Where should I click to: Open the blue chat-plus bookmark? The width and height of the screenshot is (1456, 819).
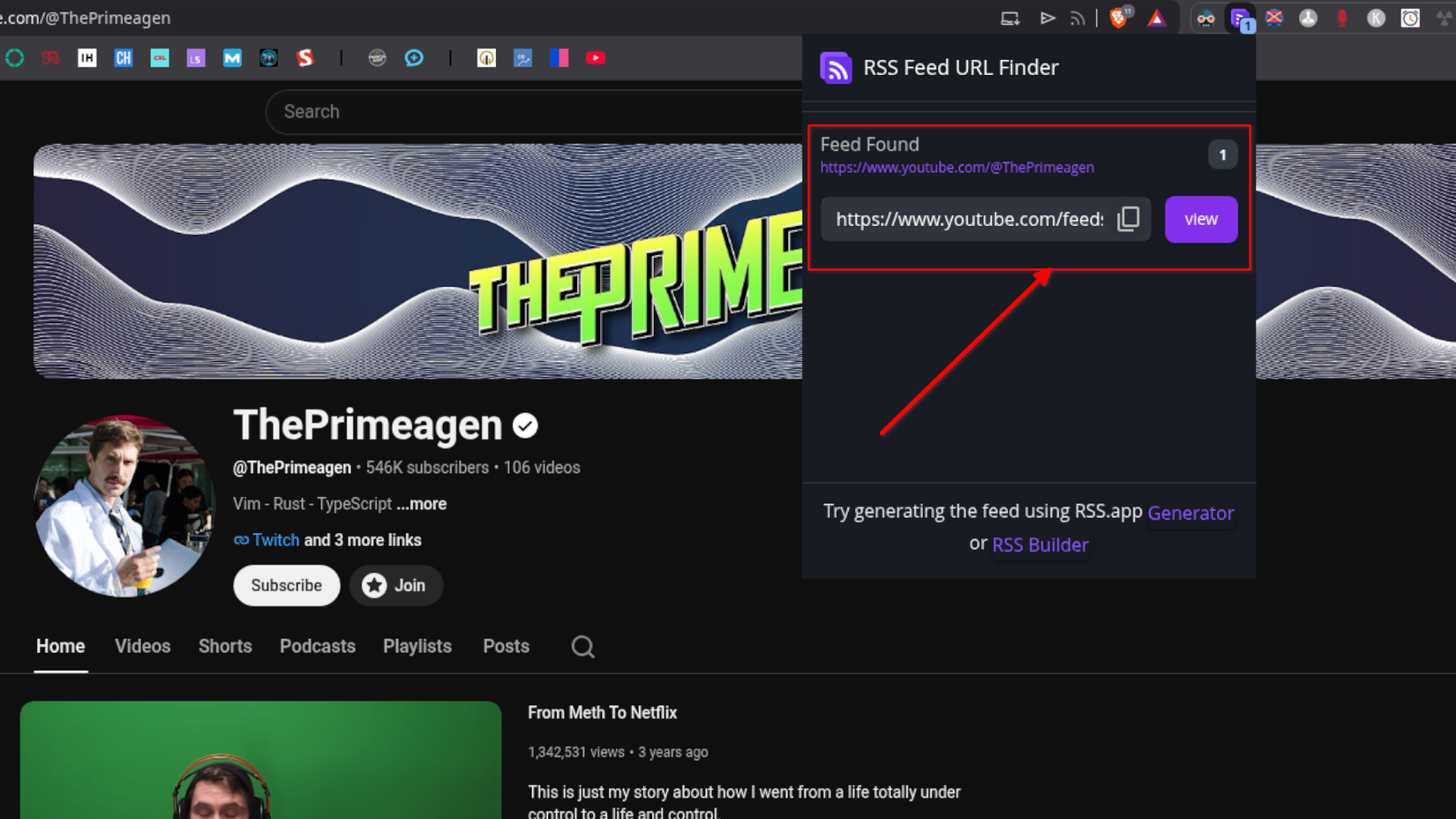pyautogui.click(x=414, y=58)
